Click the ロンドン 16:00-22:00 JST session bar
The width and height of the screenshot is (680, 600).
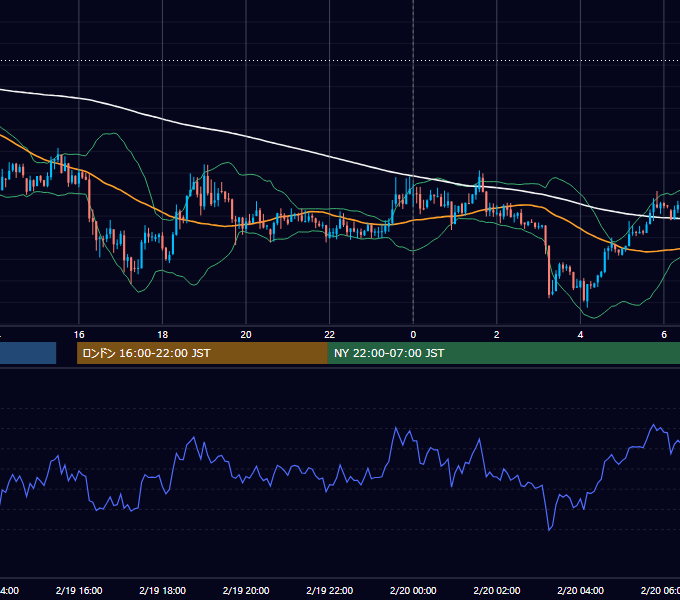coord(202,353)
